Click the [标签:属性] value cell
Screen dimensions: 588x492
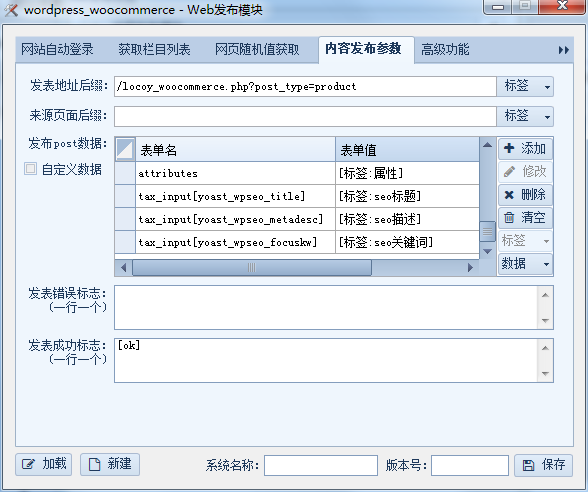tap(407, 173)
